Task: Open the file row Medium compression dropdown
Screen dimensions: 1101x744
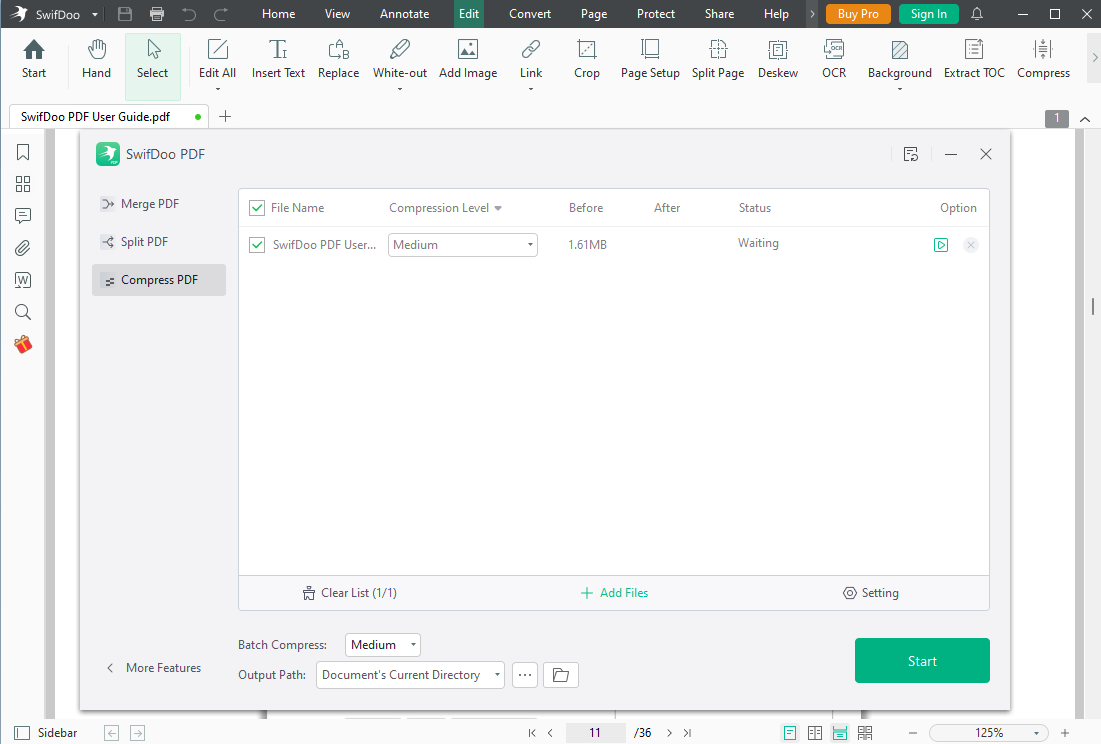Action: click(463, 245)
